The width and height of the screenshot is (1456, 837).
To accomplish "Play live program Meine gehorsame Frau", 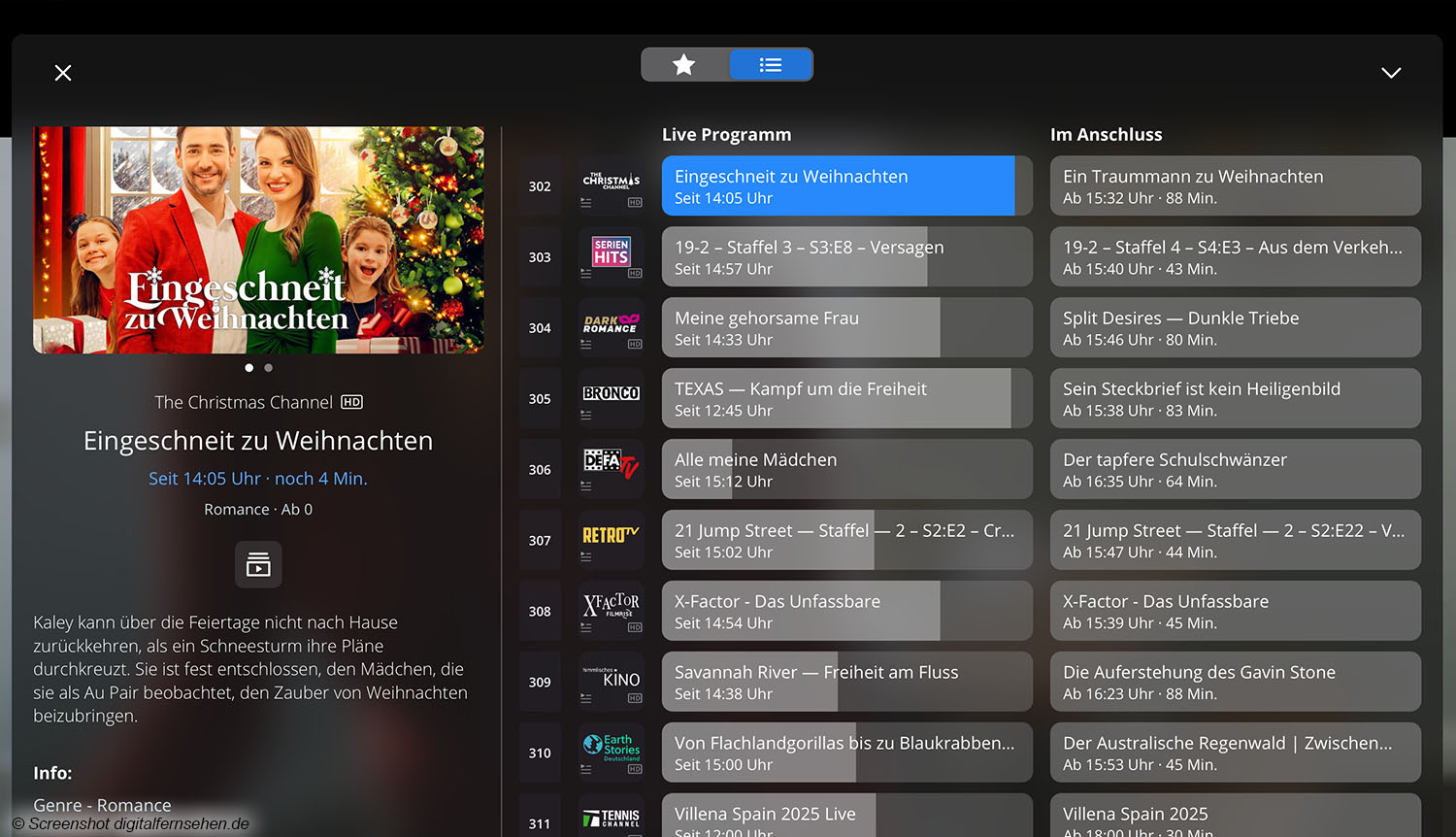I will tap(846, 328).
